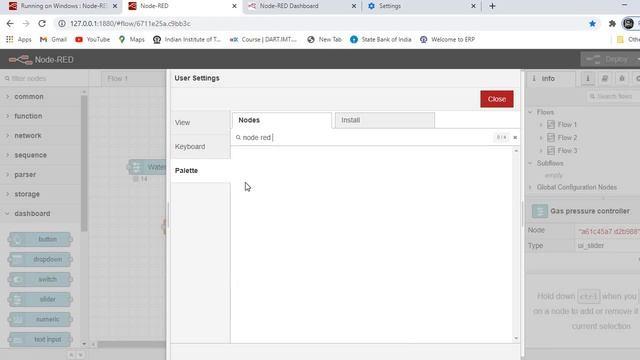The width and height of the screenshot is (640, 360).
Task: Open the Apps bookmark shortcut
Action: point(19,40)
